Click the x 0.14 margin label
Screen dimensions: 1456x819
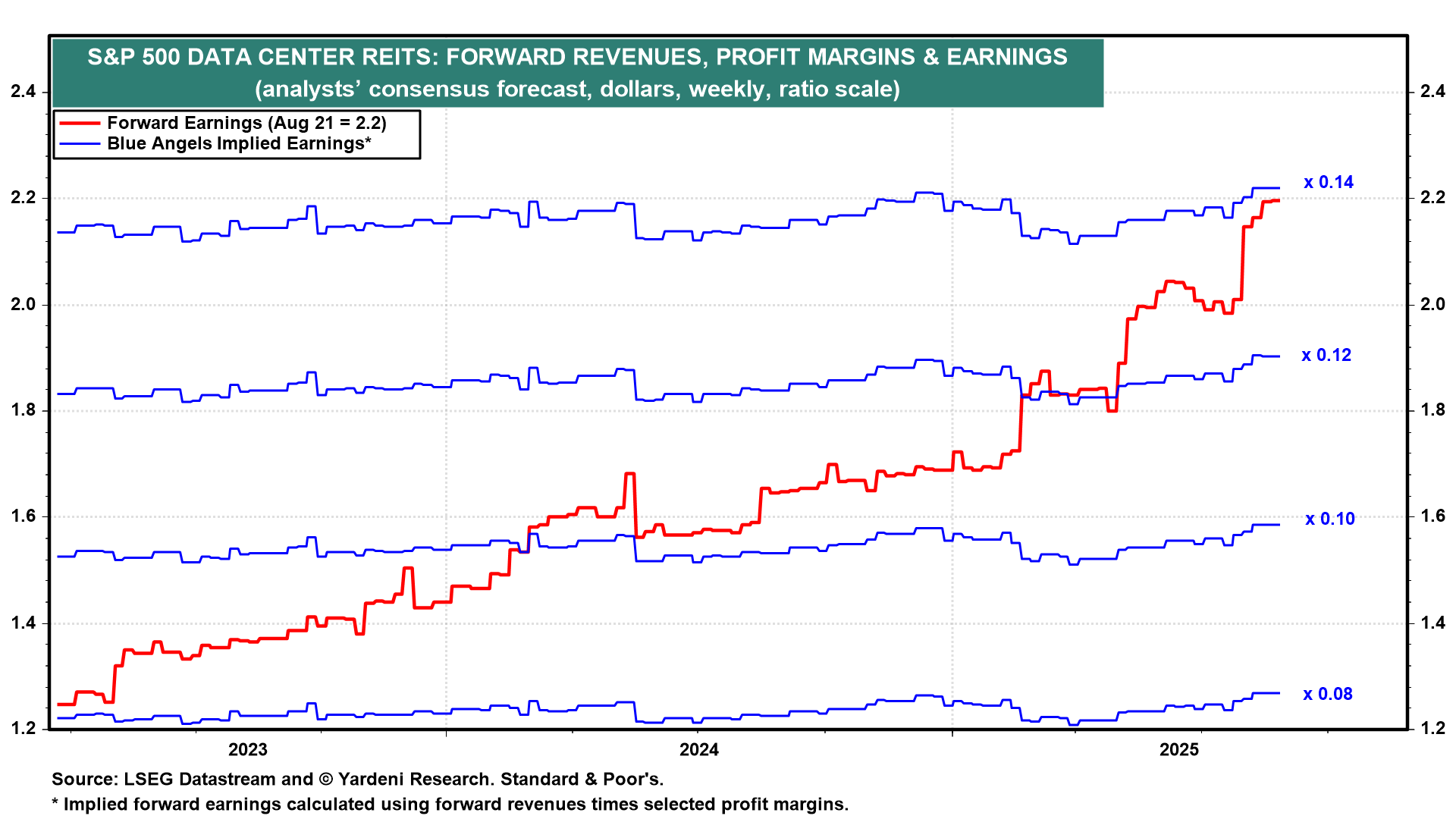click(1328, 182)
